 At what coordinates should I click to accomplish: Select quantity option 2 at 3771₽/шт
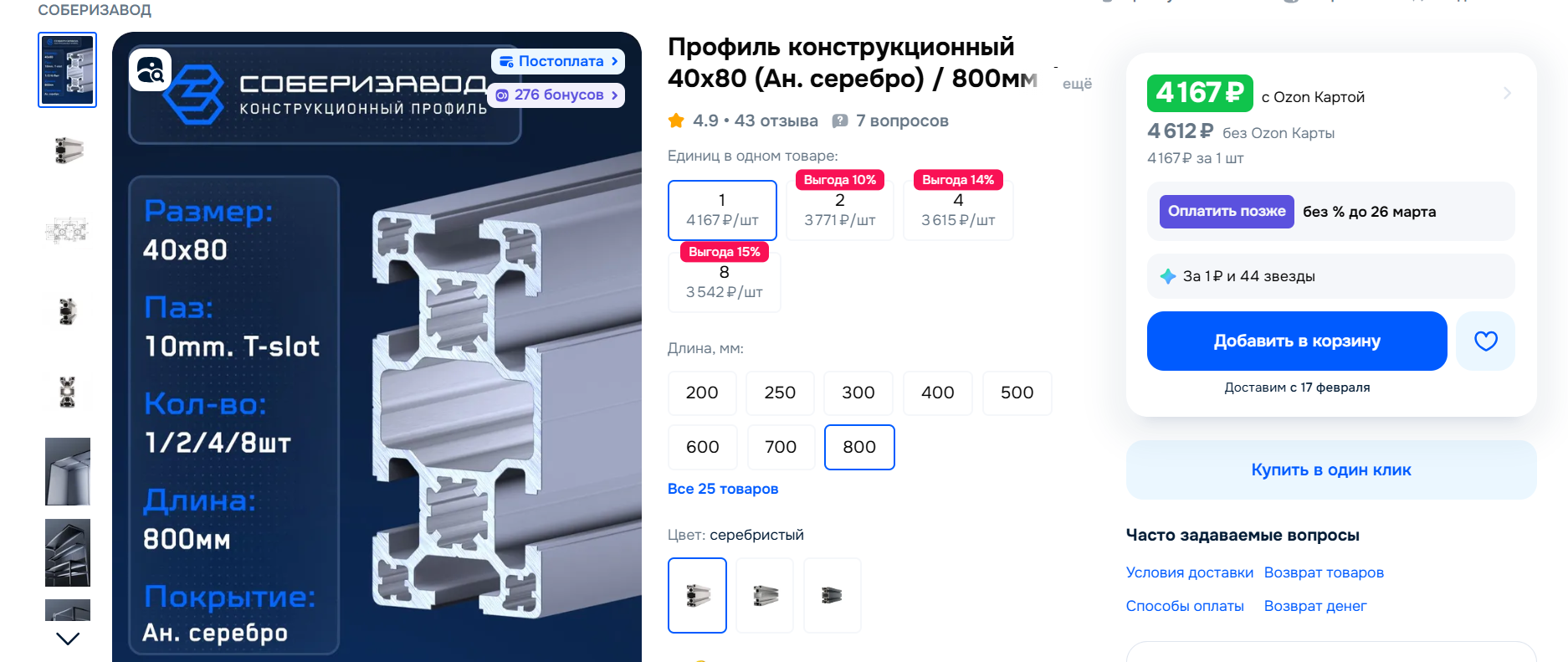click(x=839, y=210)
